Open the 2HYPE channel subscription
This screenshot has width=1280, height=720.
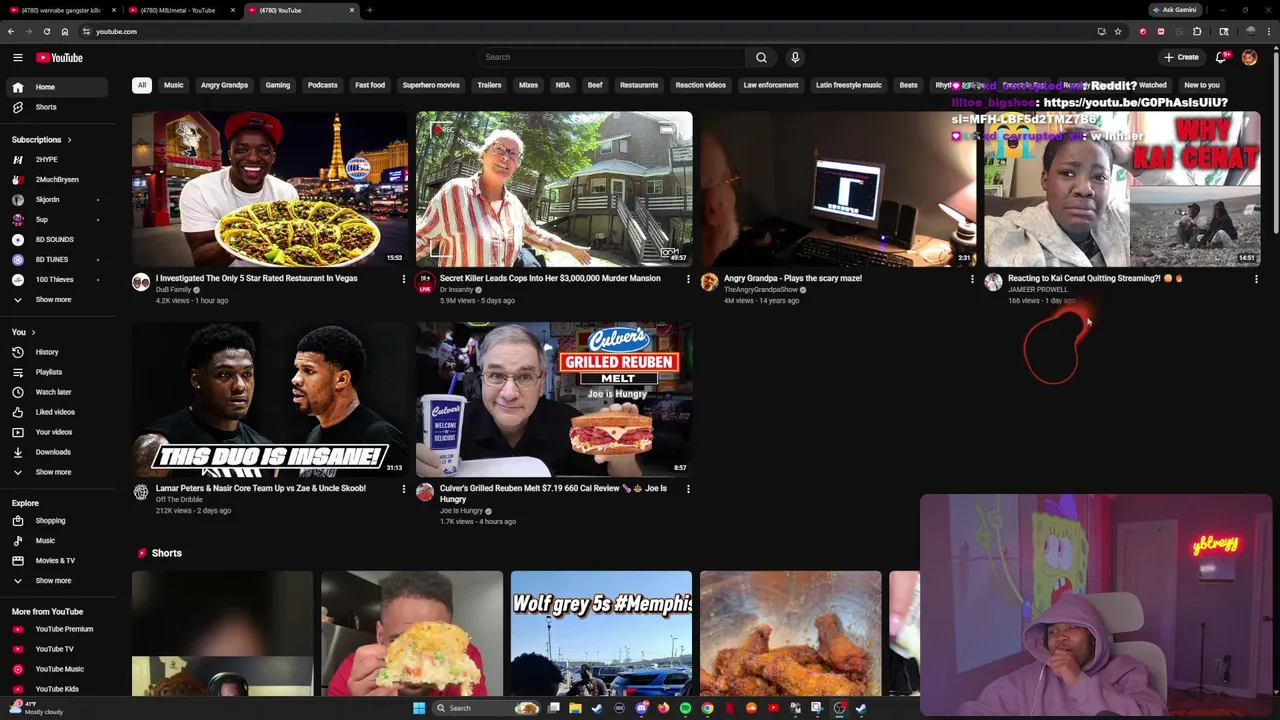pyautogui.click(x=57, y=159)
